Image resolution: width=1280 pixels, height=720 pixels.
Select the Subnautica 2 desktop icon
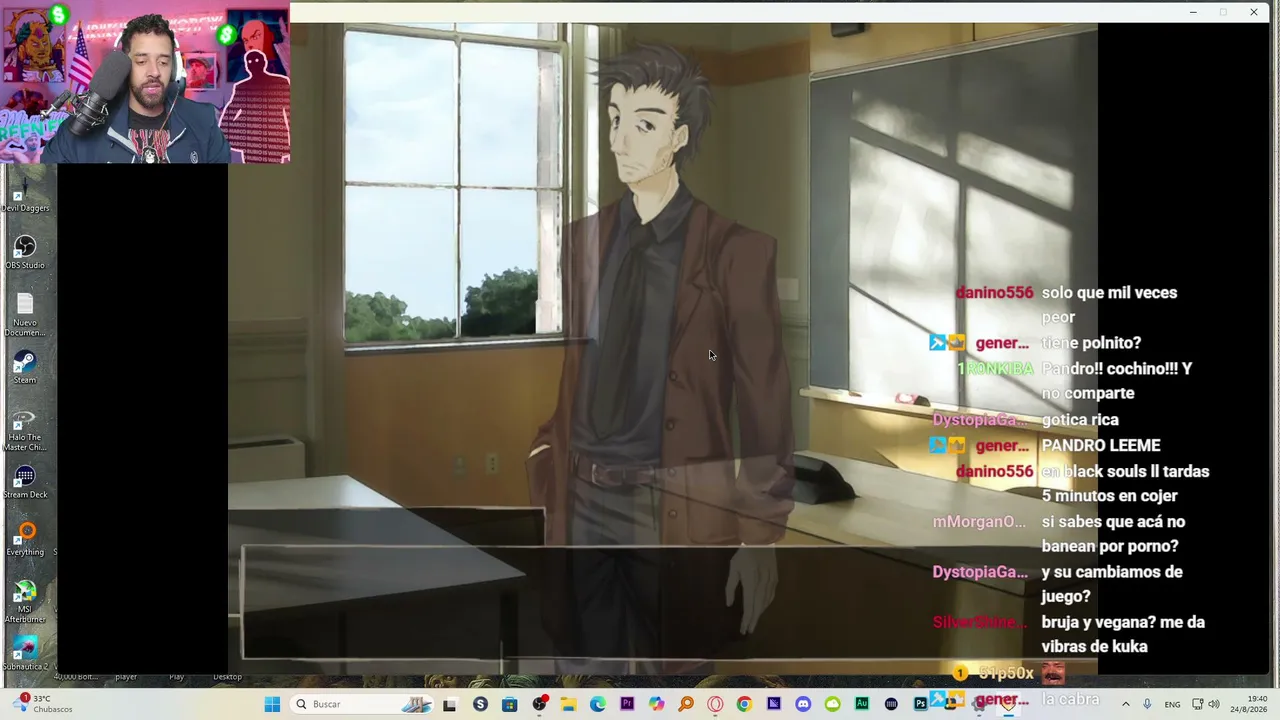pyautogui.click(x=25, y=654)
